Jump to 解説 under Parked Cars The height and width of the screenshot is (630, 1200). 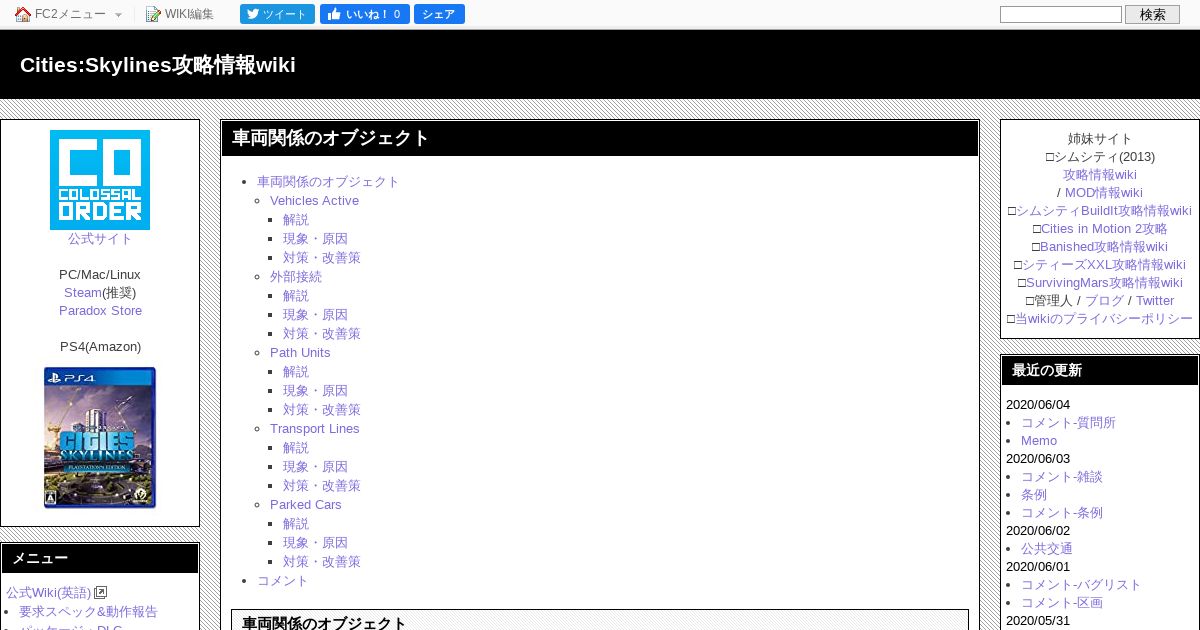point(296,524)
